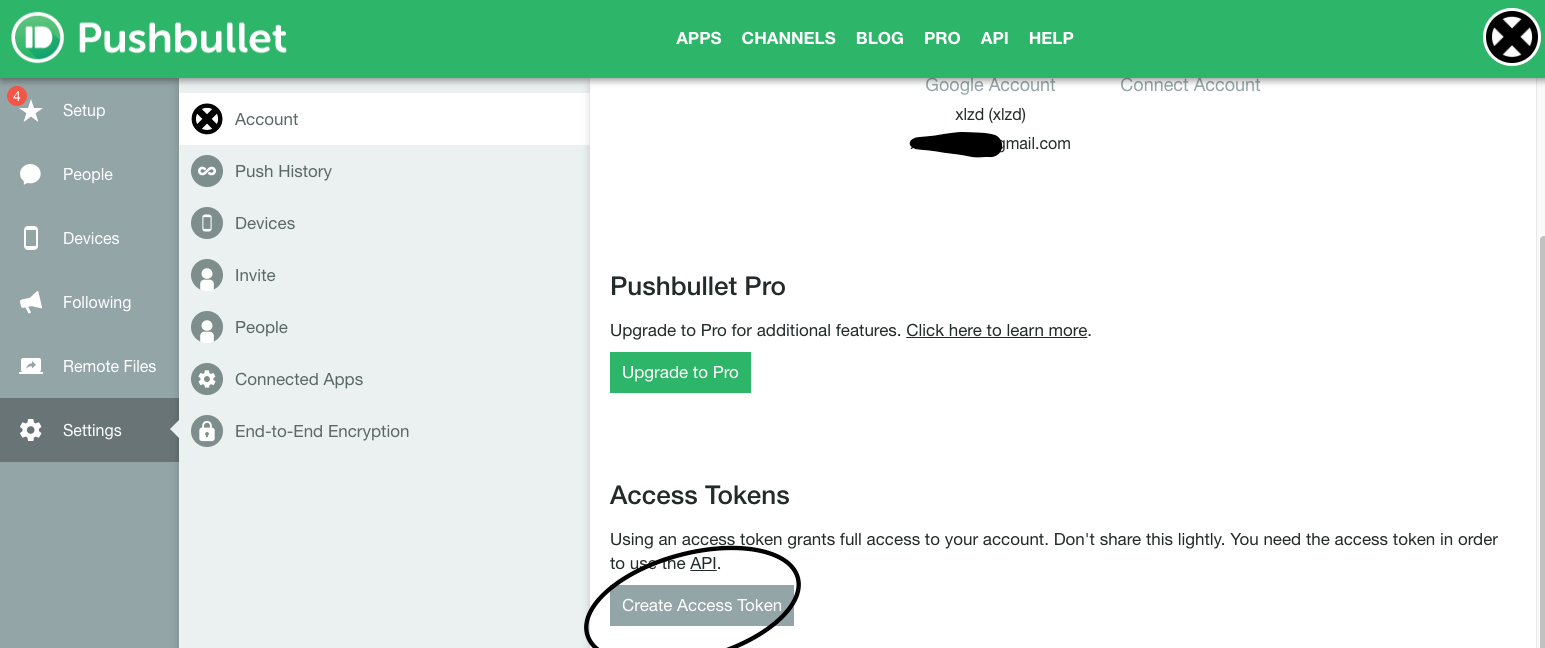Click the Create Access Token button
The height and width of the screenshot is (648, 1545).
coord(701,605)
